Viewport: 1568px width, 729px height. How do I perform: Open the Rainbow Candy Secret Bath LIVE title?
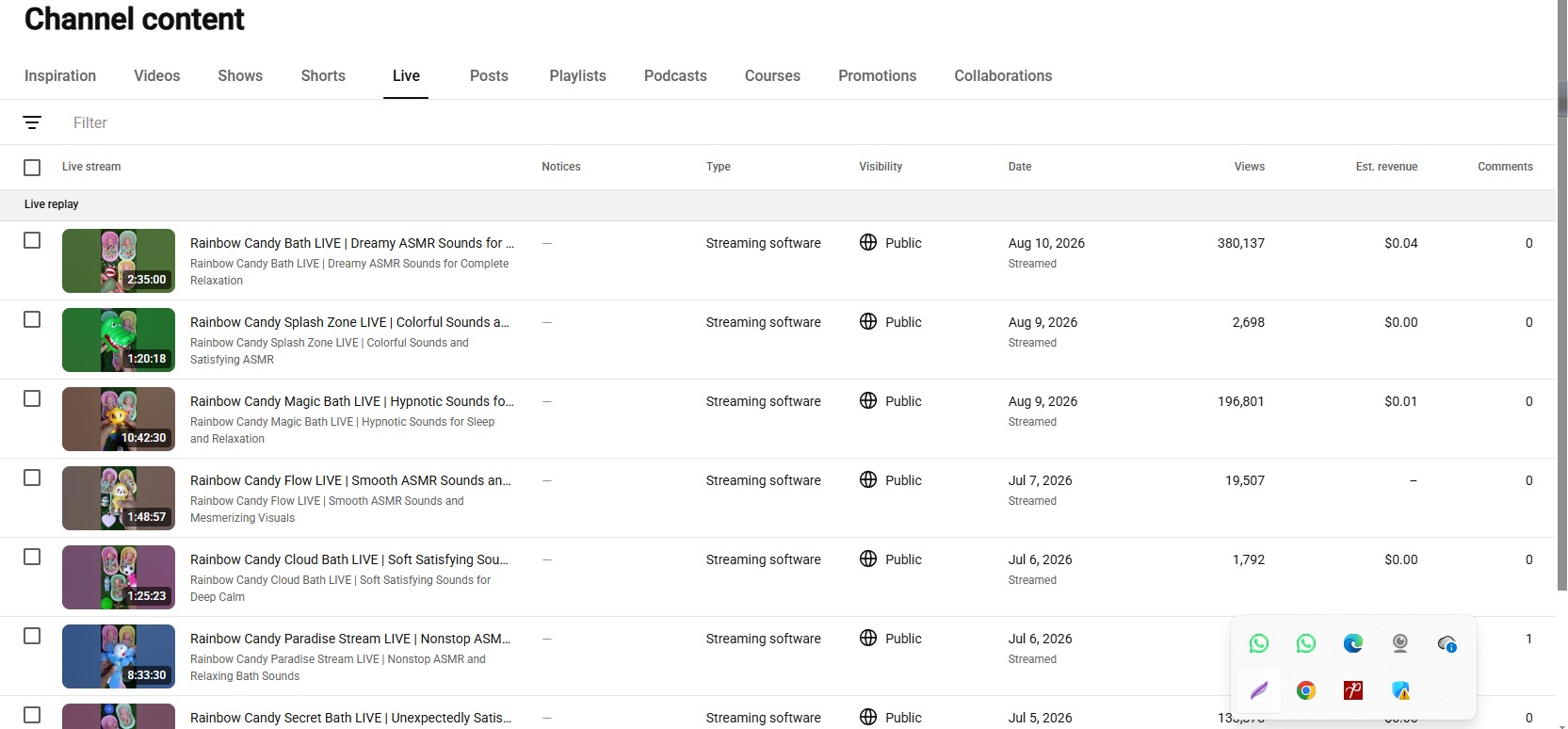(351, 718)
